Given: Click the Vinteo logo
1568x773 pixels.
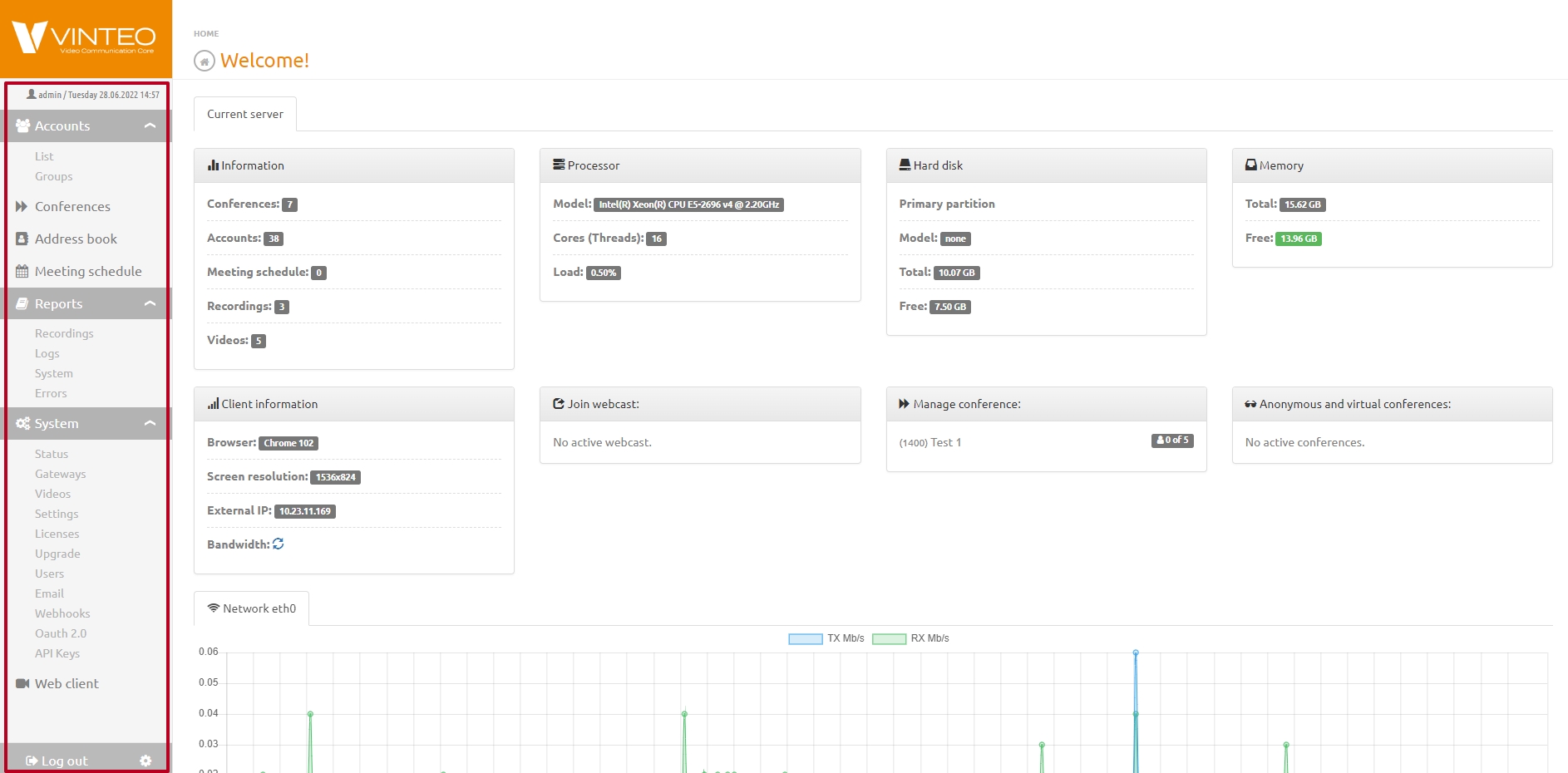Looking at the screenshot, I should click(x=85, y=38).
